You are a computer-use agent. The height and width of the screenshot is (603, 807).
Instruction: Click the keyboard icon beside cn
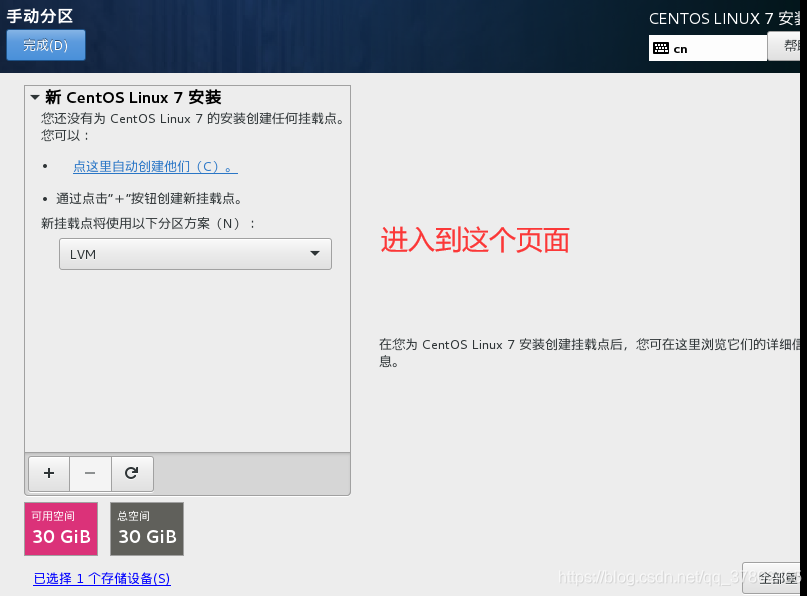point(661,48)
